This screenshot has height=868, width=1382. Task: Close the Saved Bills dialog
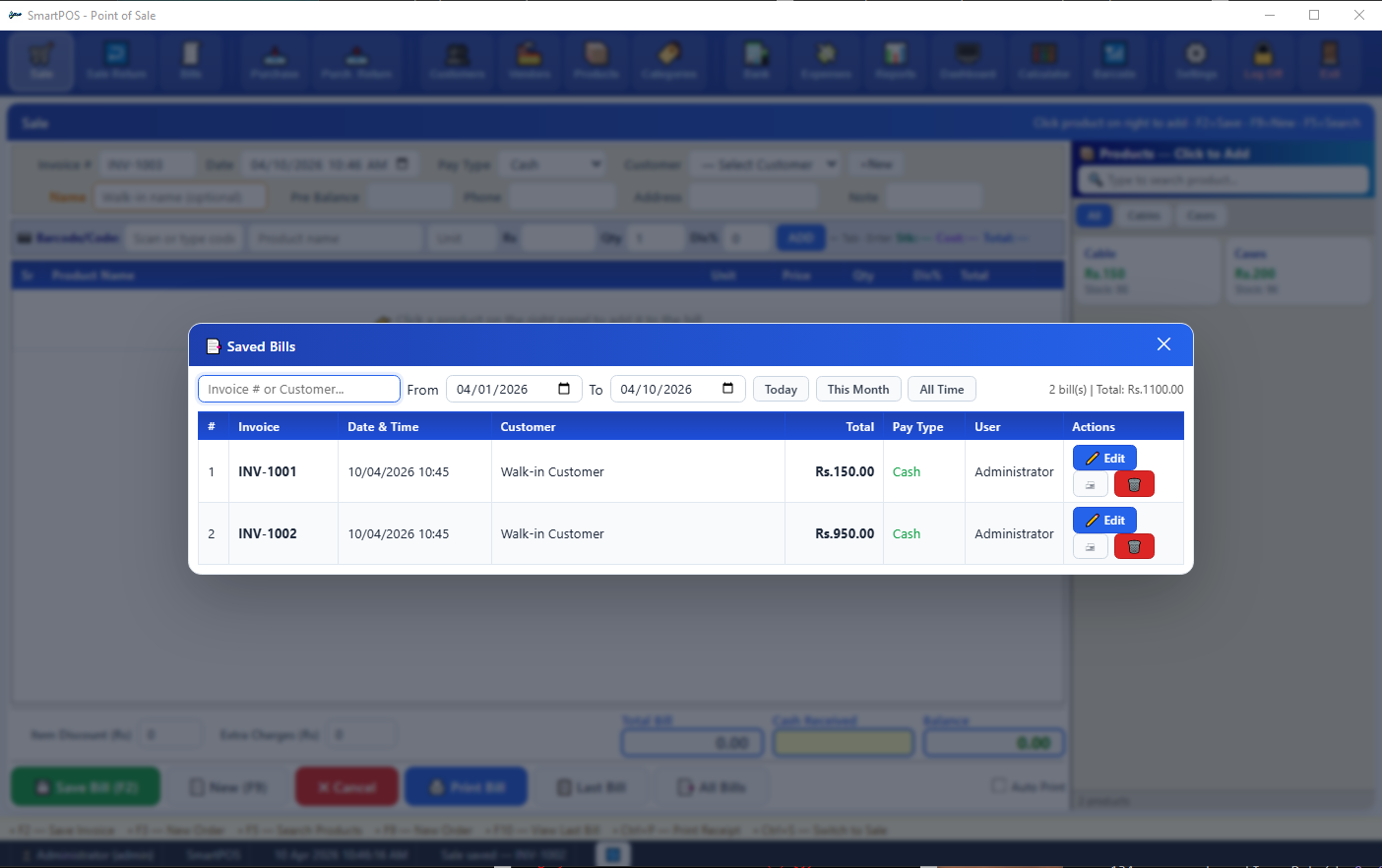tap(1163, 344)
